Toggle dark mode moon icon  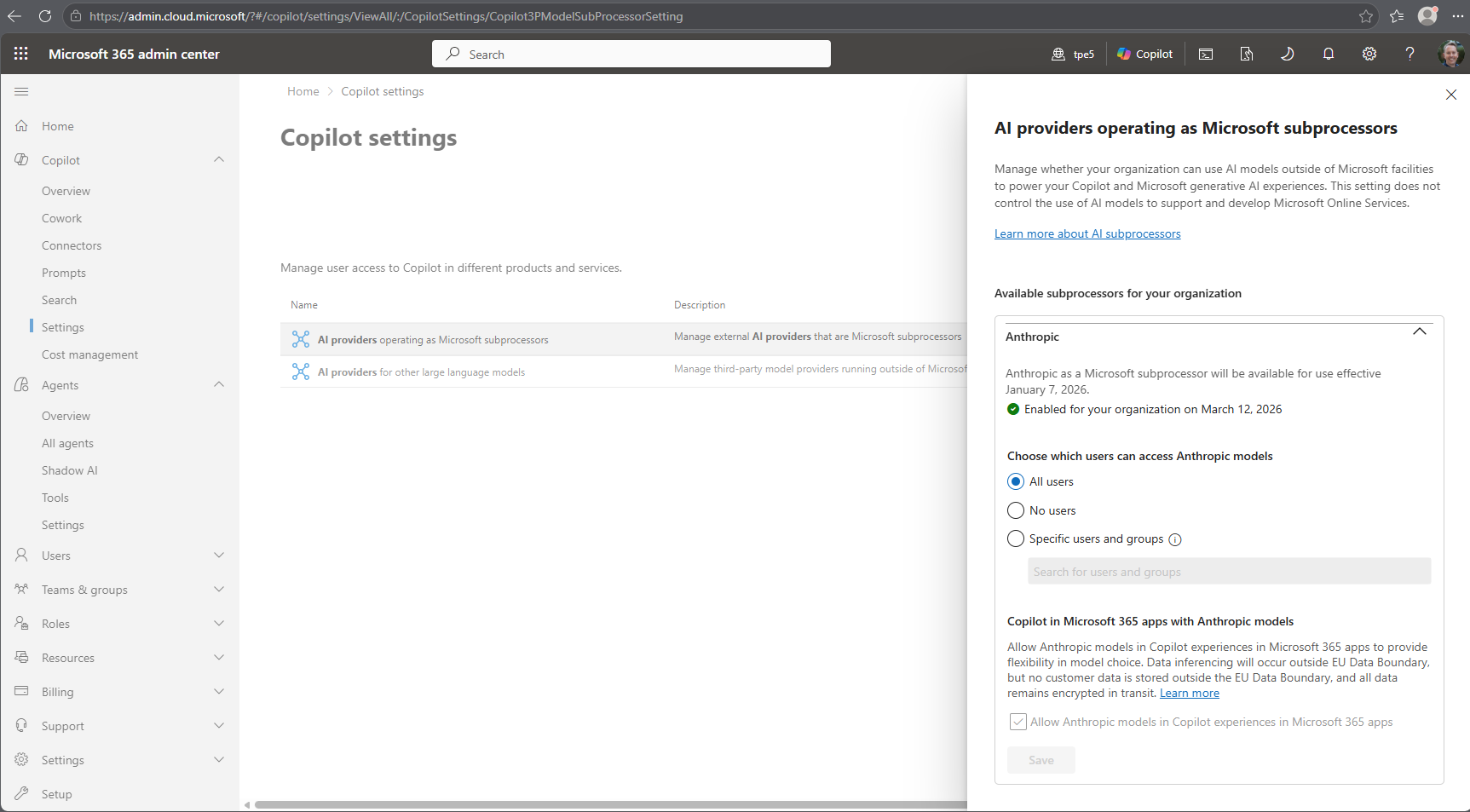click(x=1288, y=54)
